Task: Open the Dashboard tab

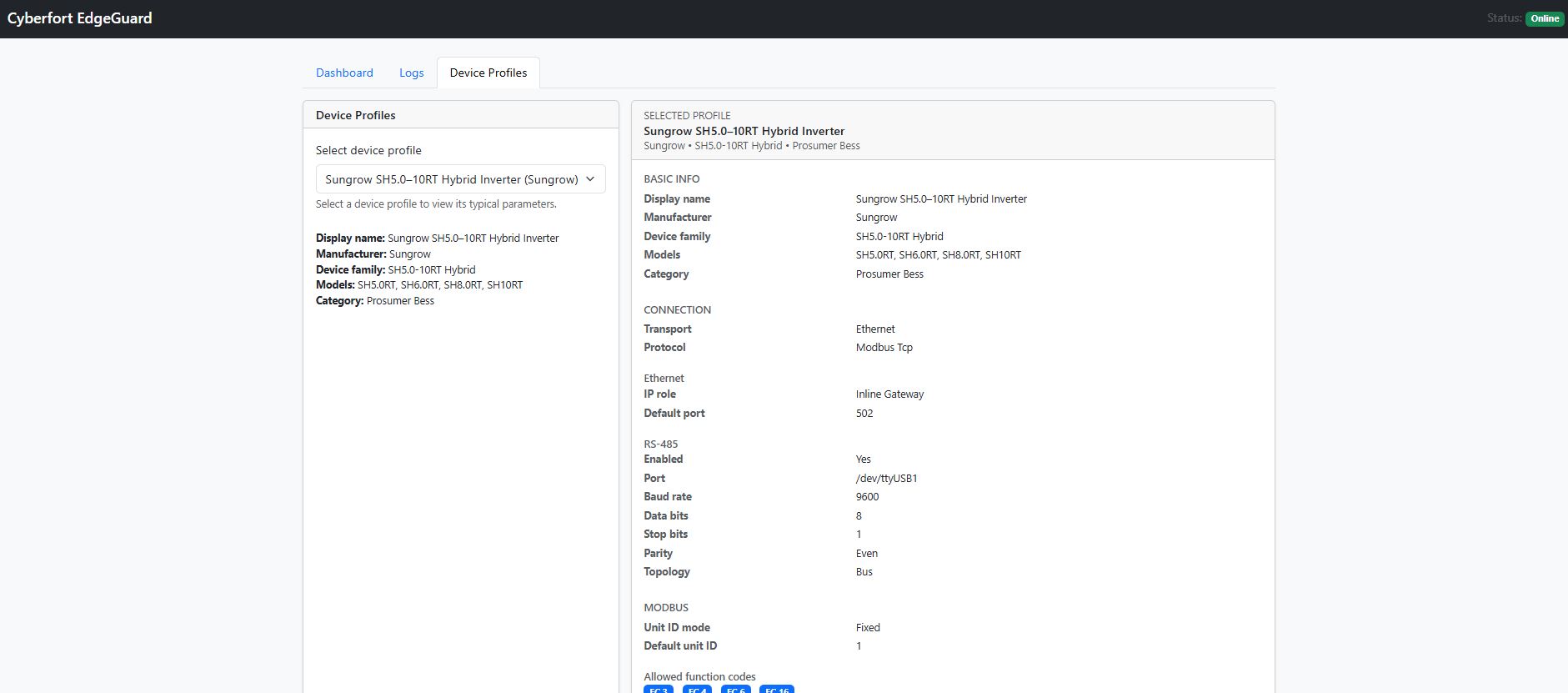Action: [x=344, y=73]
